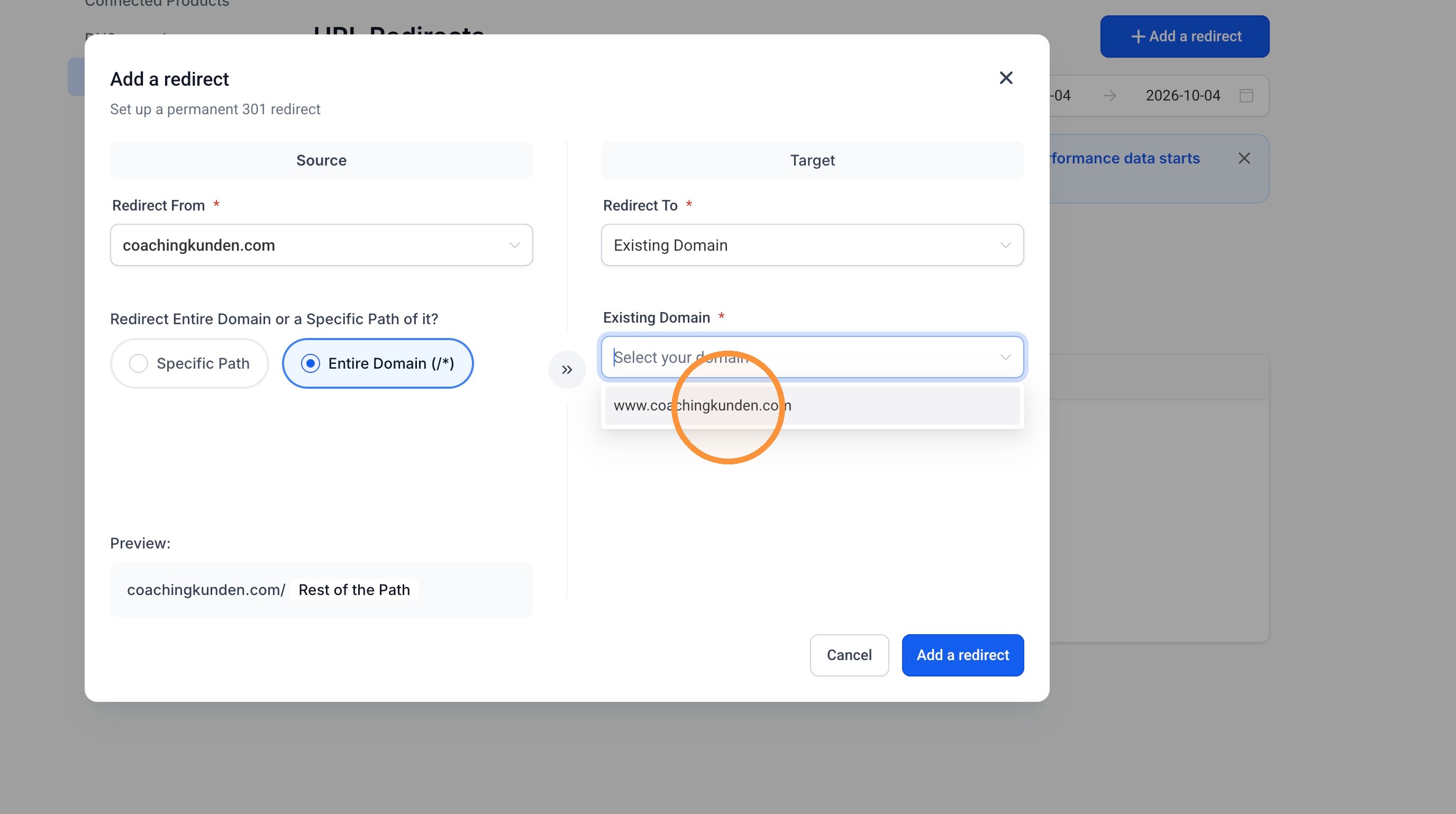Click the coachingkunden.com/ preview text
The image size is (1456, 814).
(206, 590)
